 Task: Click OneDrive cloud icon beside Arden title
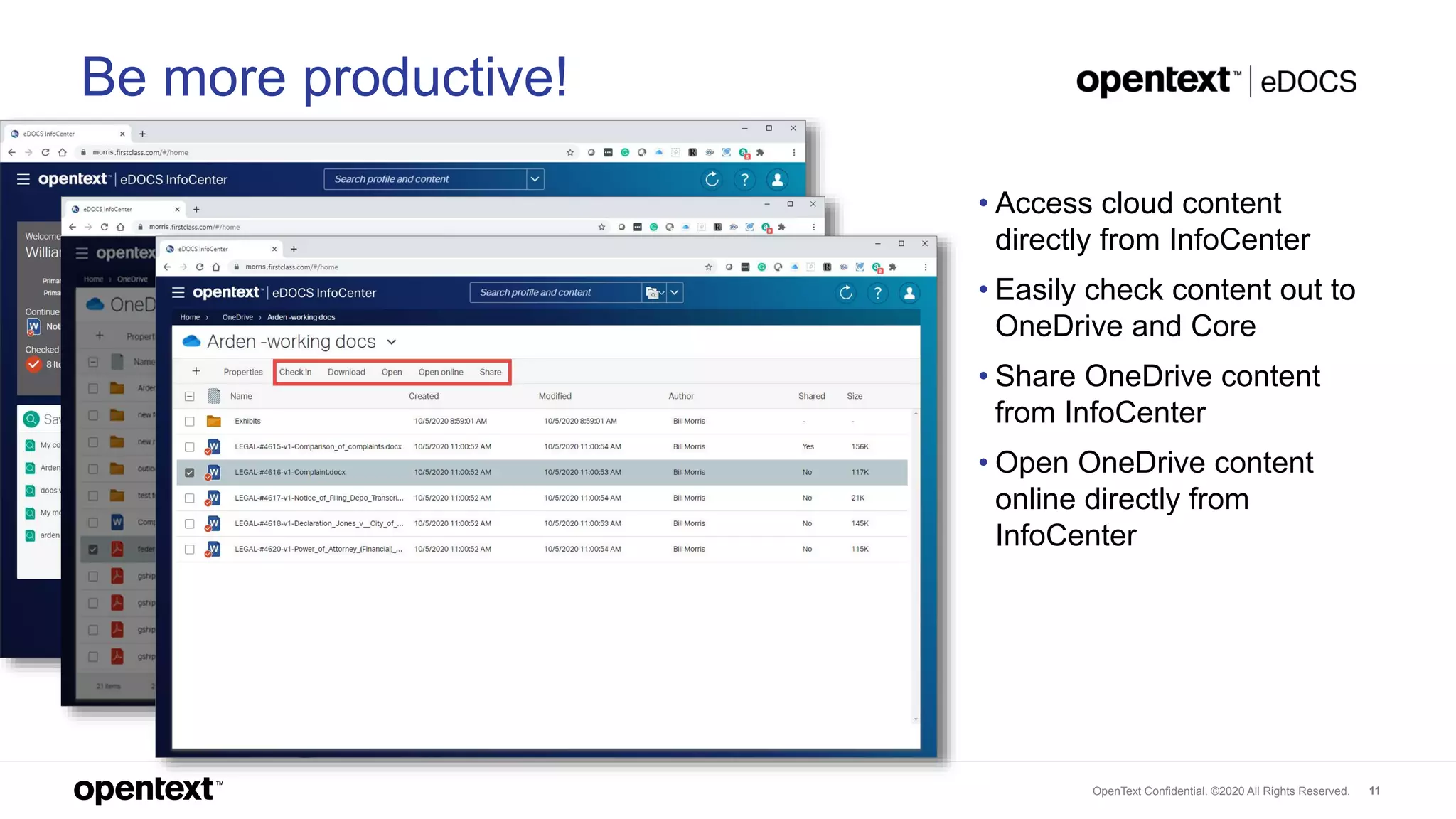click(x=191, y=341)
